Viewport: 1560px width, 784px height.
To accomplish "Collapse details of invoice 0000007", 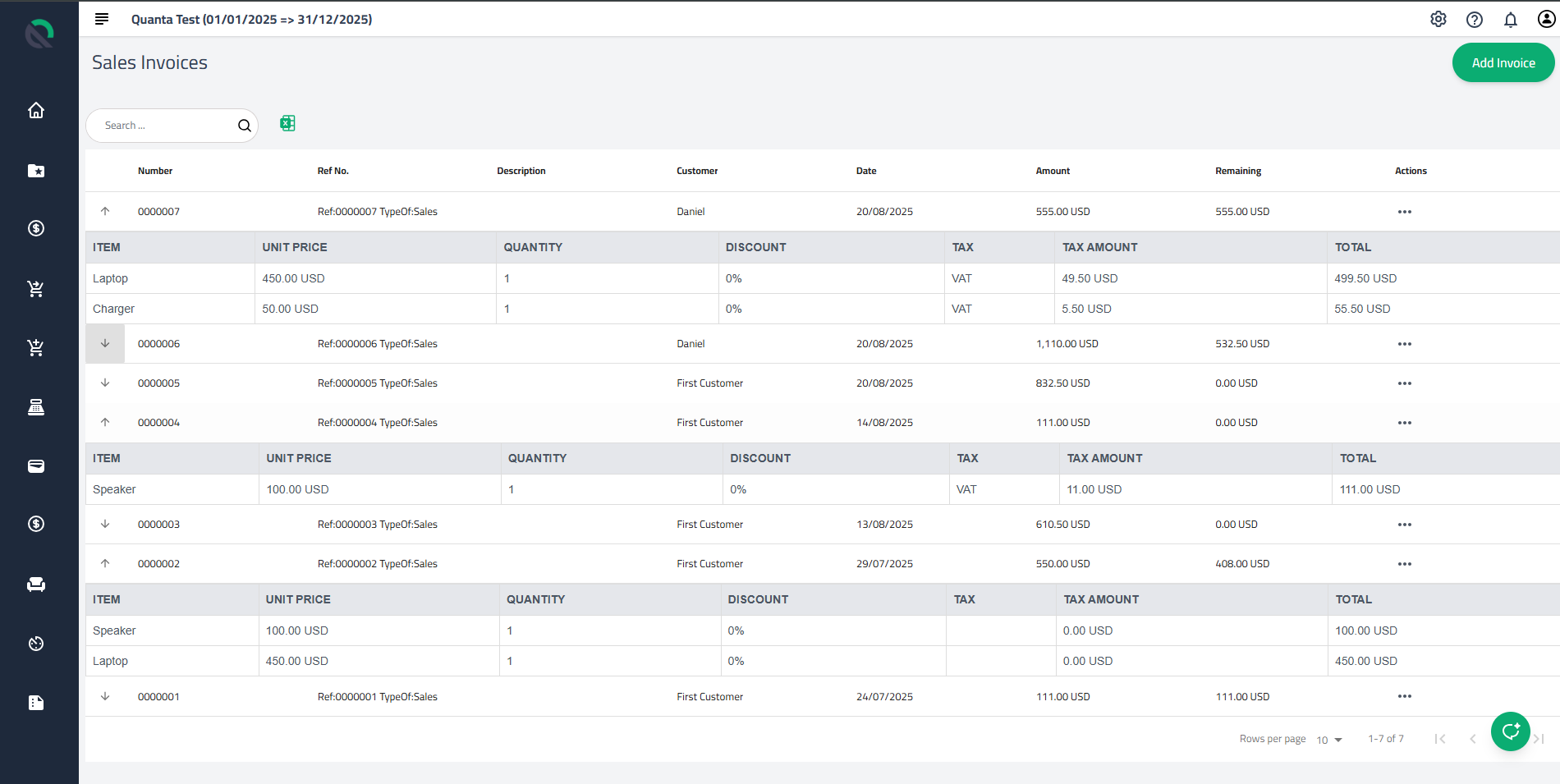I will (x=105, y=211).
